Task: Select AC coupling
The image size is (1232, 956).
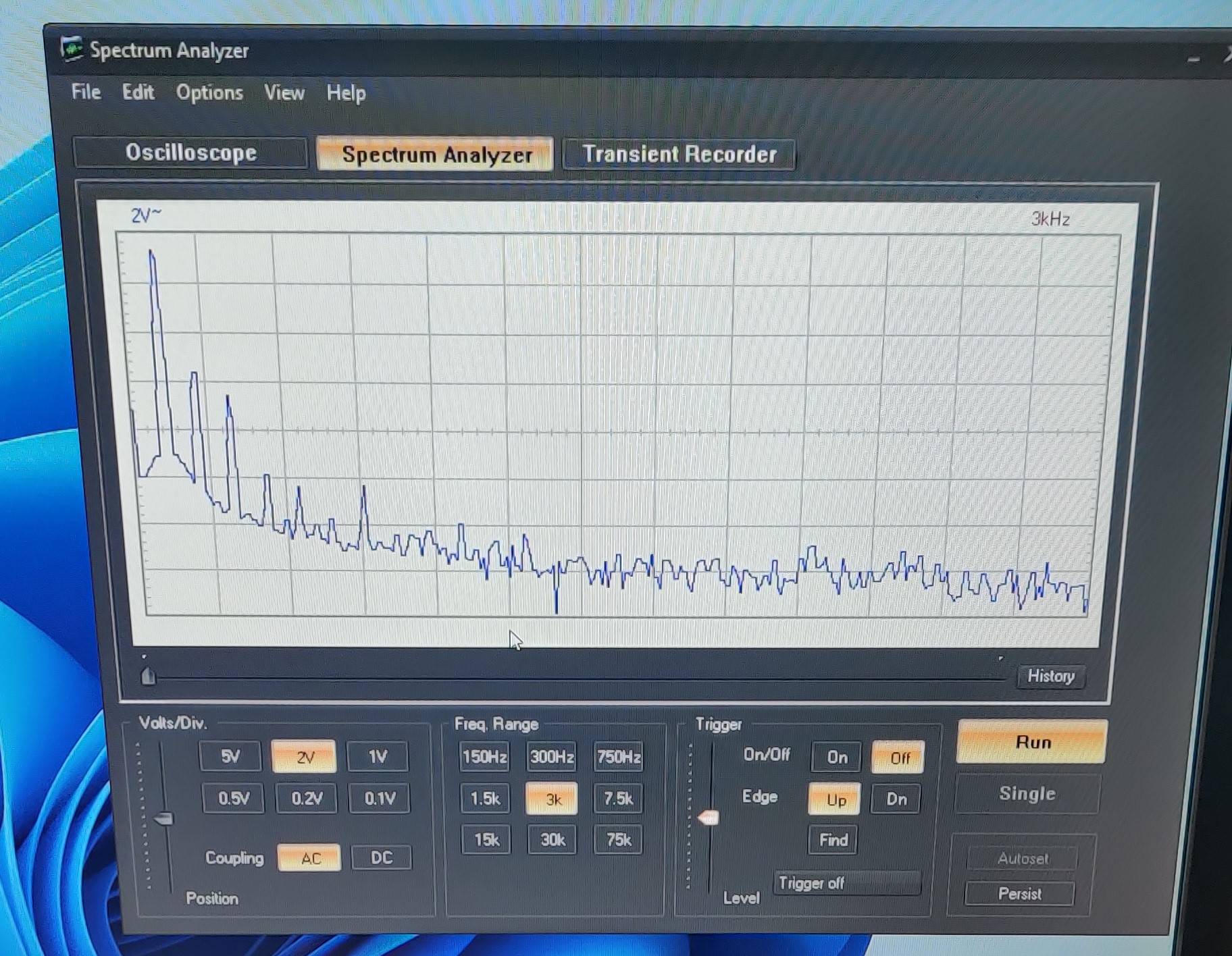Action: 310,858
